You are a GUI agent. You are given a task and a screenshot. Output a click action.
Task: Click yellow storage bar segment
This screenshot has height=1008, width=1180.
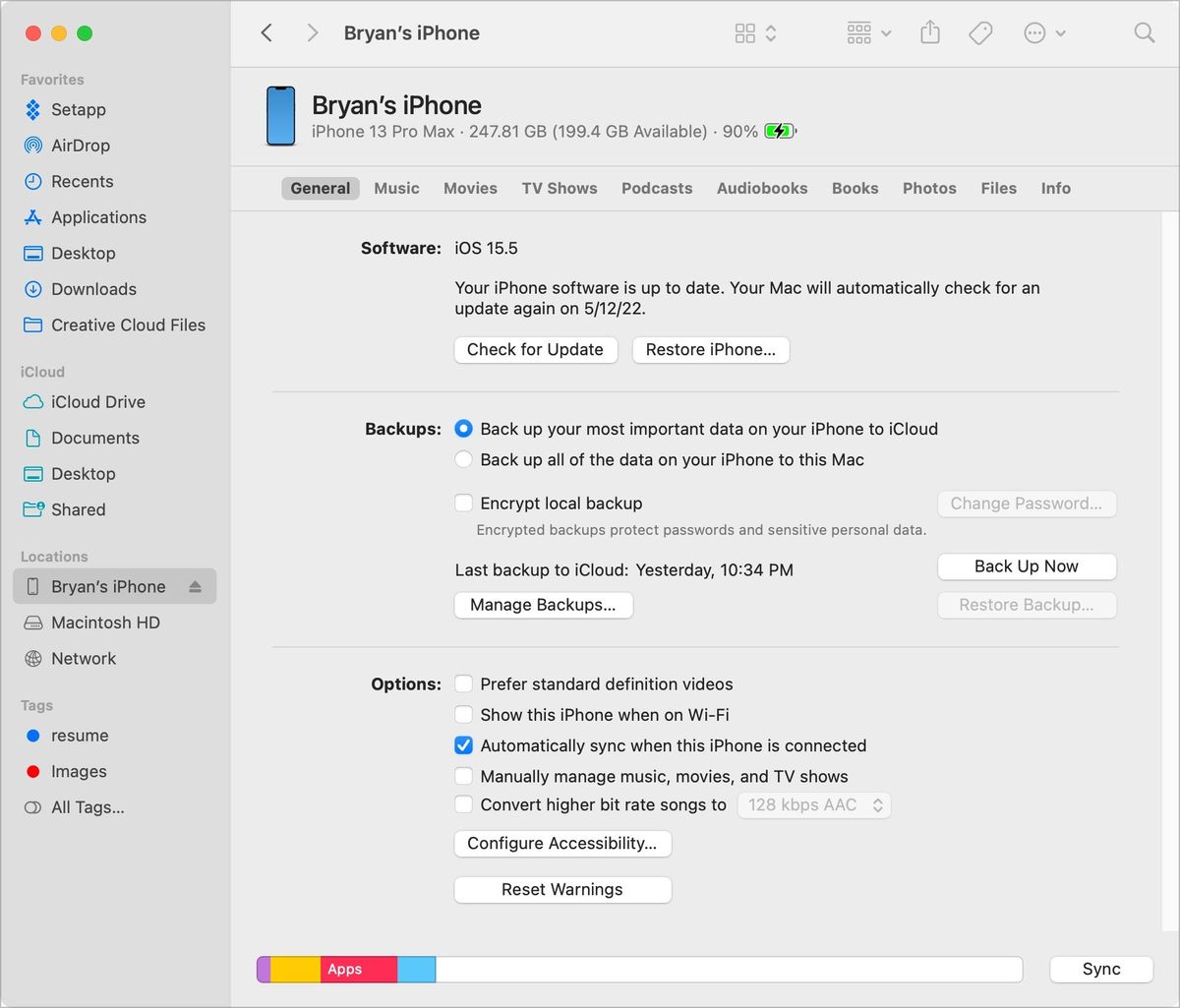click(x=295, y=969)
